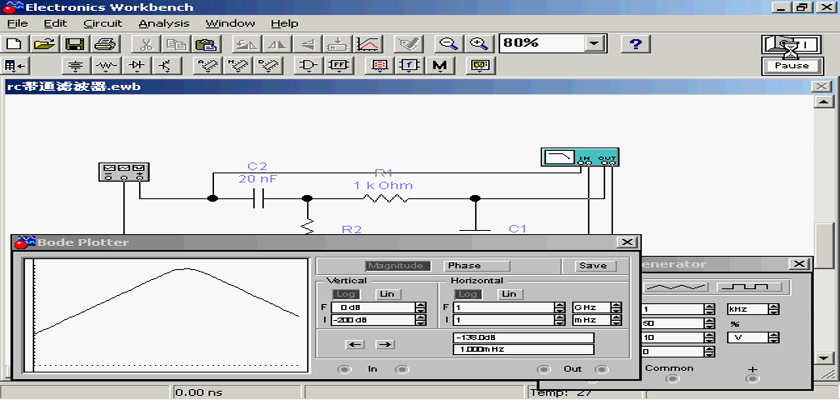Zoom out with the minus magnifier
Image resolution: width=840 pixels, height=400 pixels.
(x=448, y=44)
